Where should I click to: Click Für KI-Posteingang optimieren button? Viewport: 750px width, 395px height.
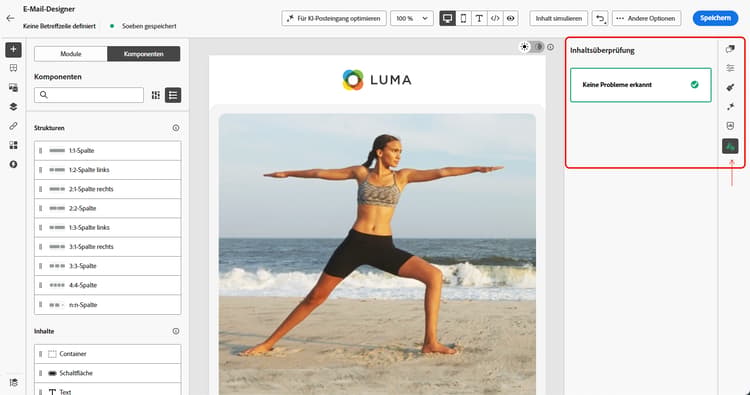333,18
